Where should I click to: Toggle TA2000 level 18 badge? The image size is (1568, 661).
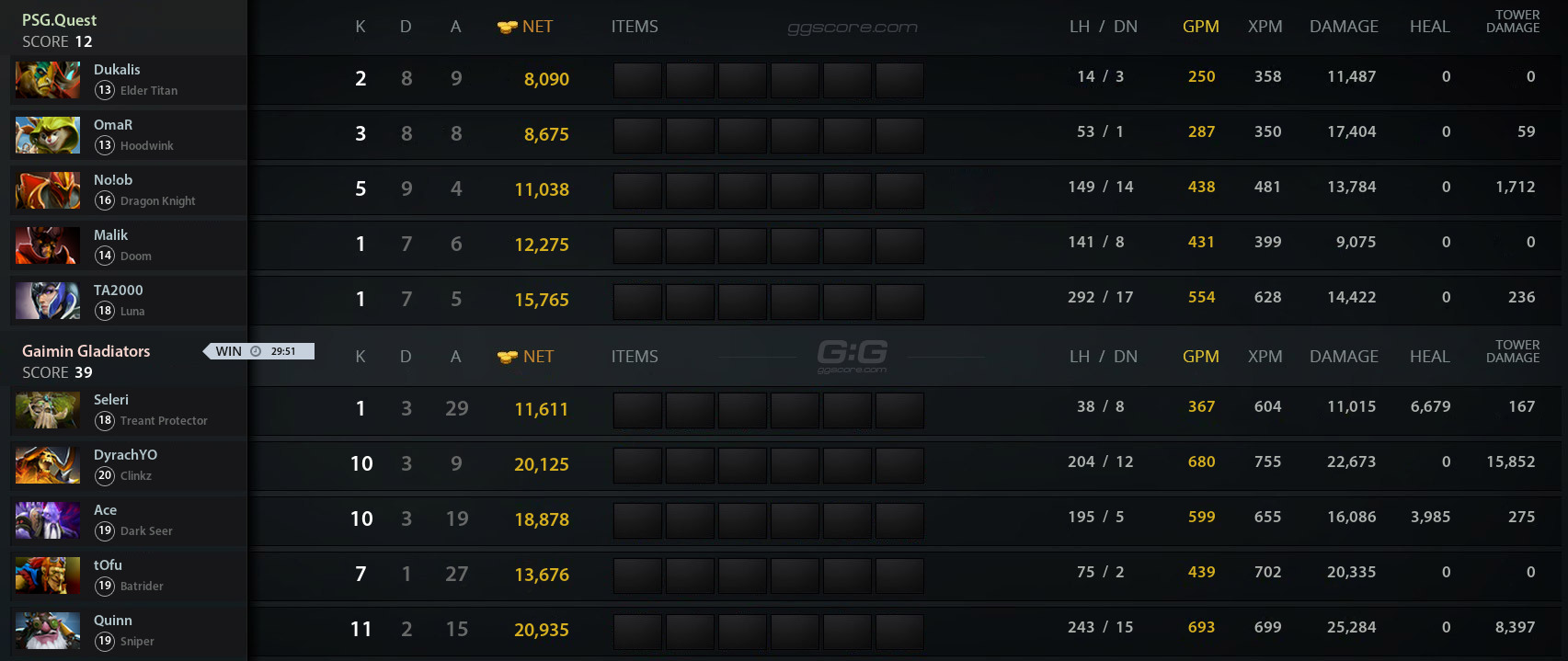point(105,312)
